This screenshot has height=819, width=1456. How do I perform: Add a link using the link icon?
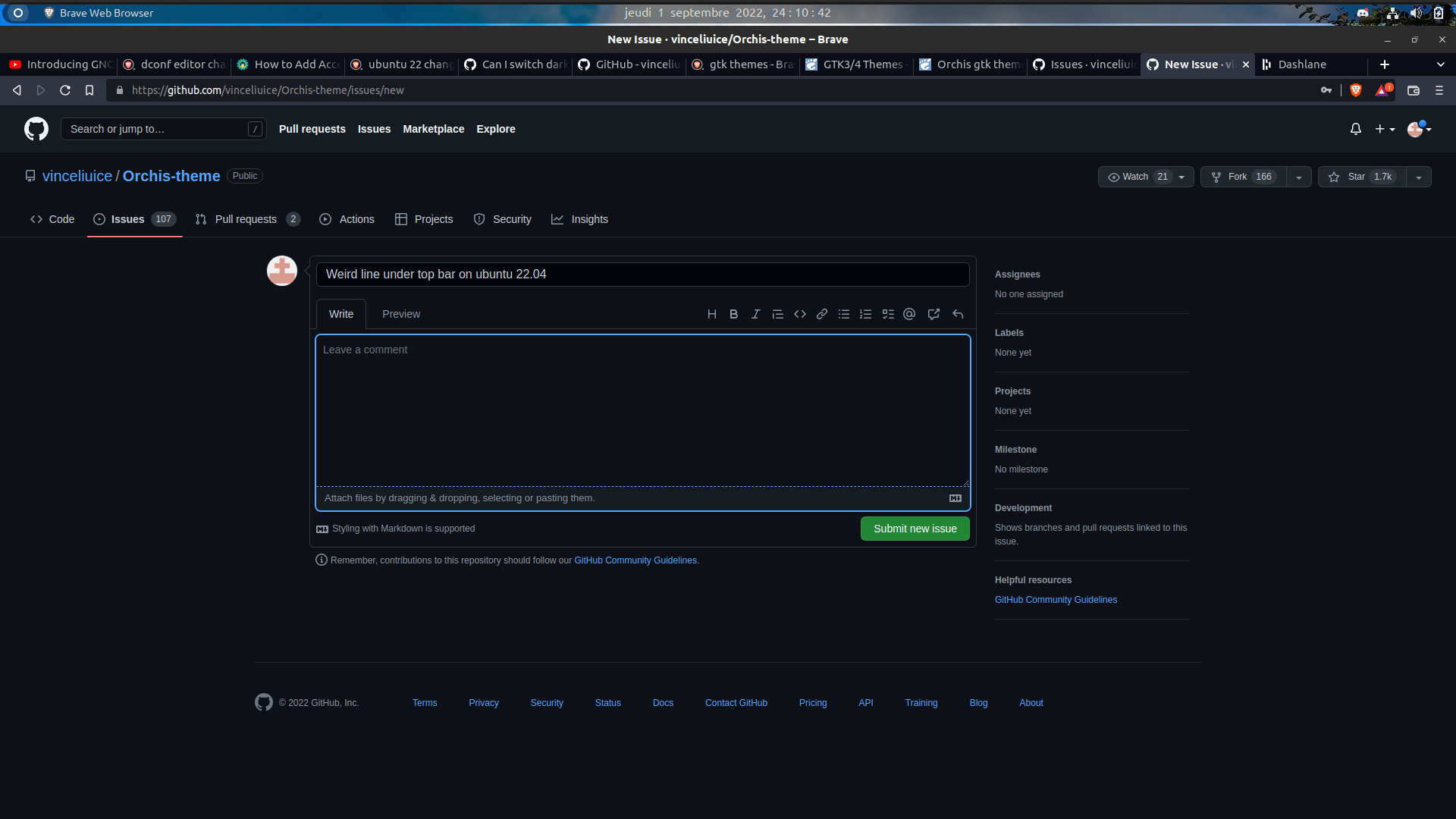tap(822, 313)
